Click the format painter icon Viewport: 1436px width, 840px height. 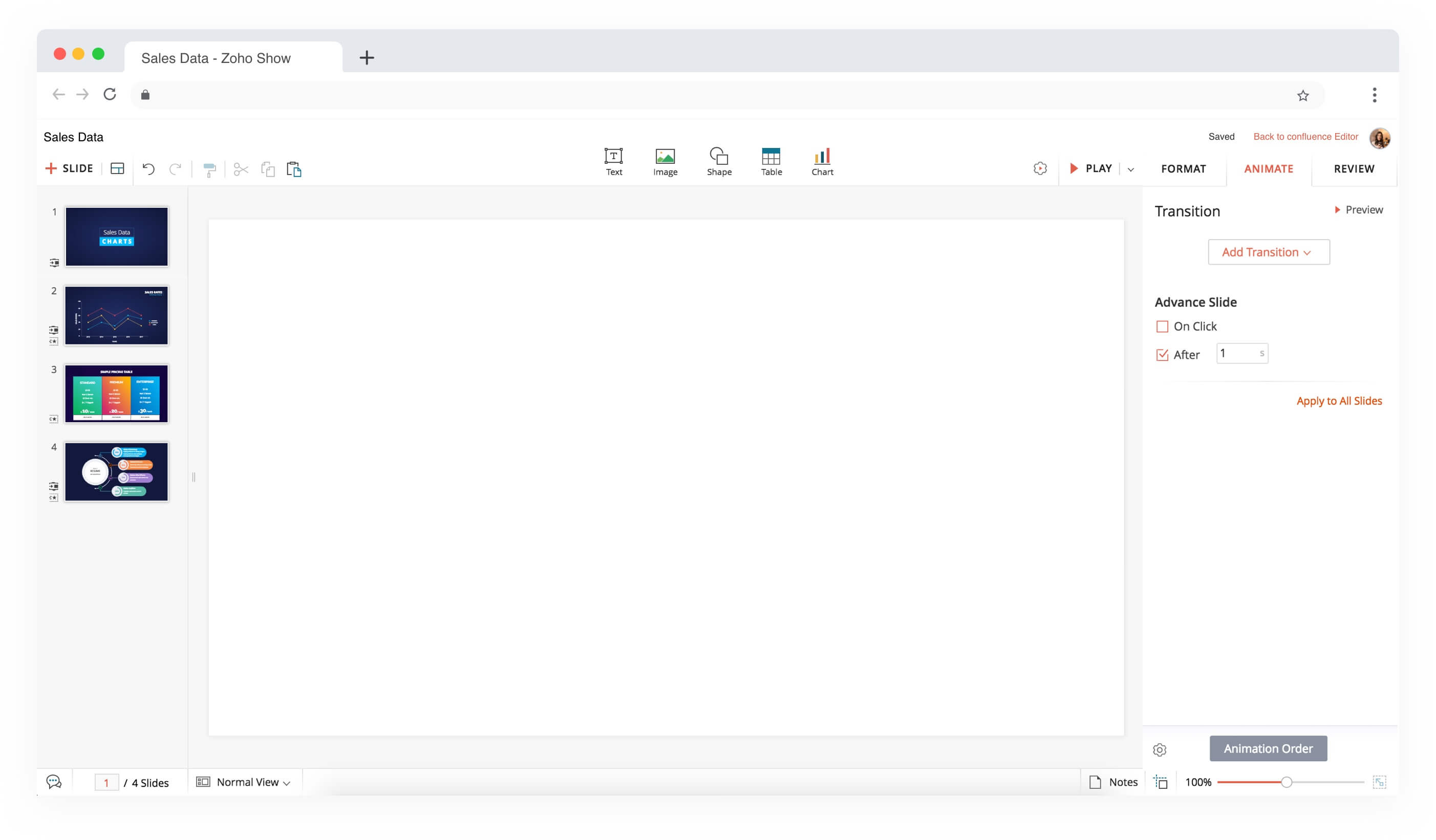click(209, 169)
